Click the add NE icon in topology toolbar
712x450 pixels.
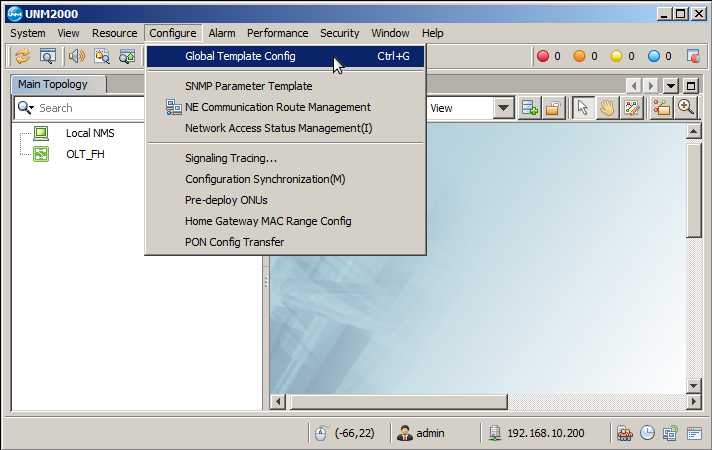tap(529, 108)
